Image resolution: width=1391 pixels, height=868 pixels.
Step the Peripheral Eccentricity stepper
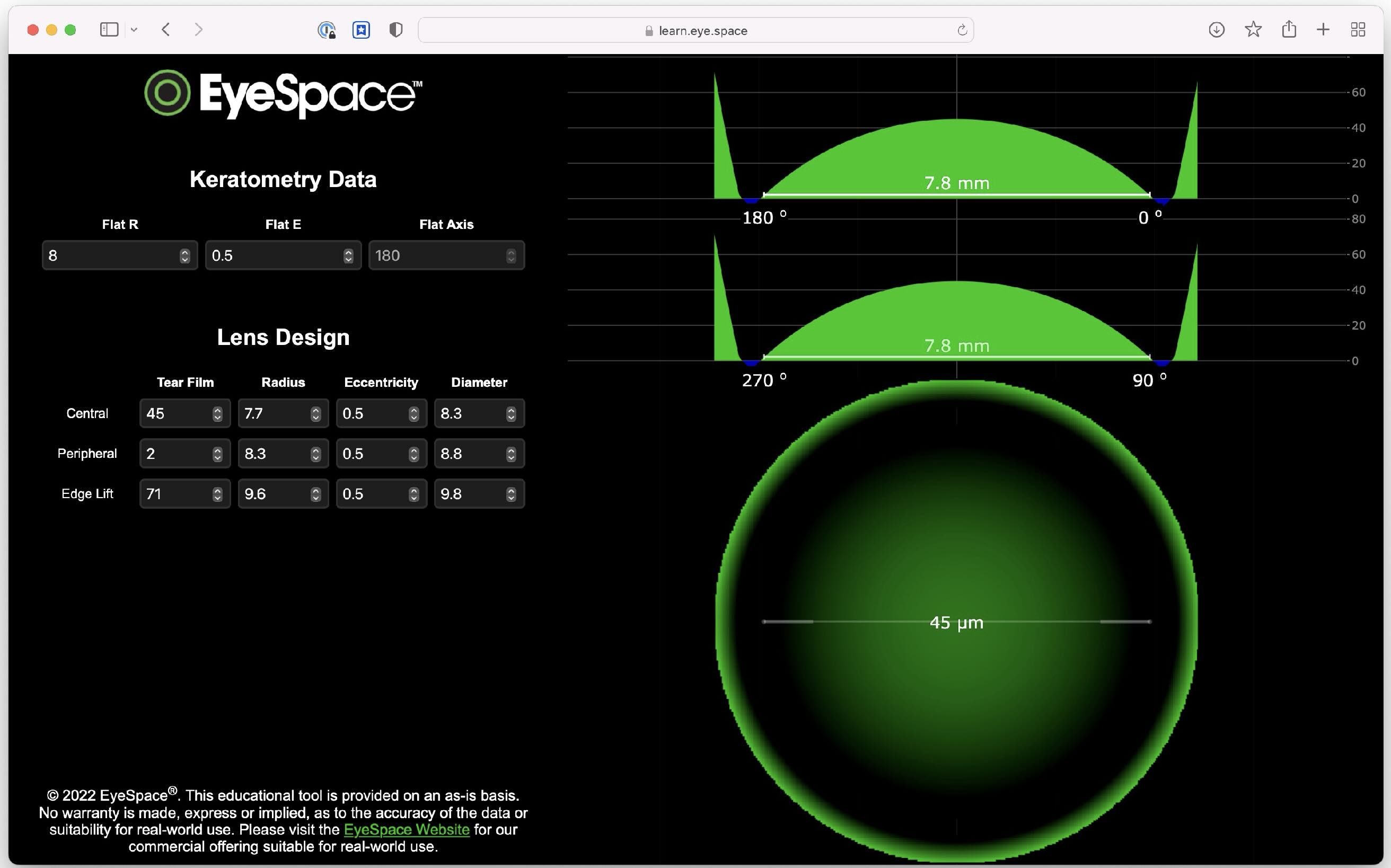click(x=414, y=454)
